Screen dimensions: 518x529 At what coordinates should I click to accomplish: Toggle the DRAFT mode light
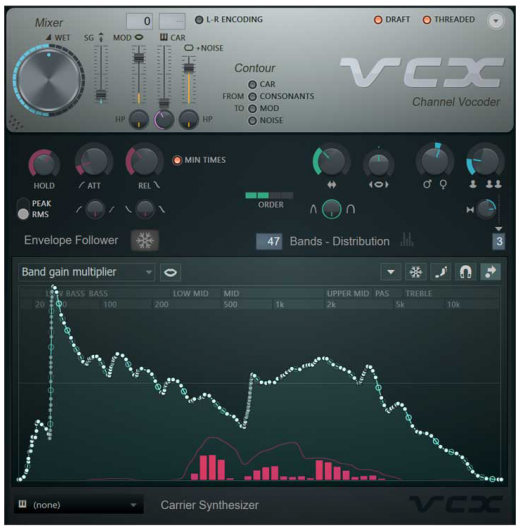point(392,20)
